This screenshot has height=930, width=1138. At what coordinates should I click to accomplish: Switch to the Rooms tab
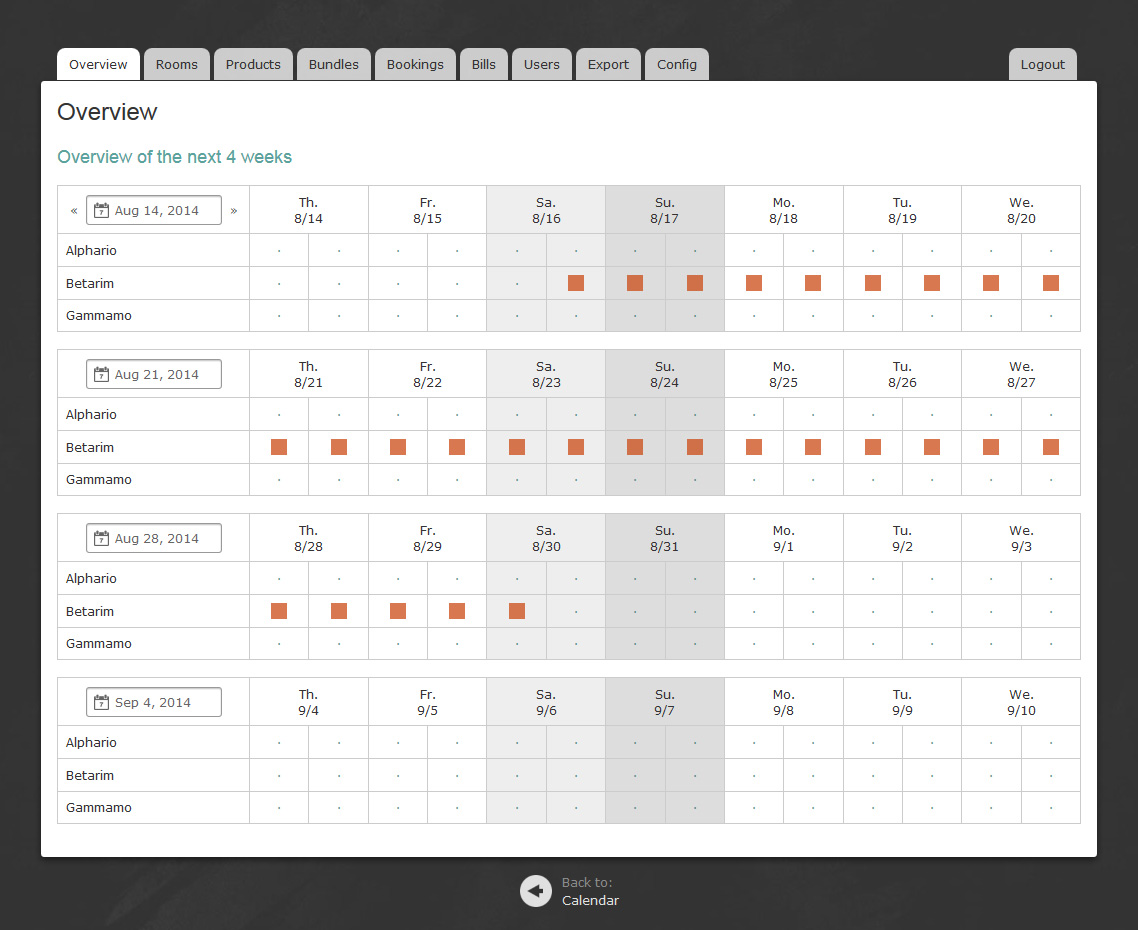pyautogui.click(x=177, y=65)
